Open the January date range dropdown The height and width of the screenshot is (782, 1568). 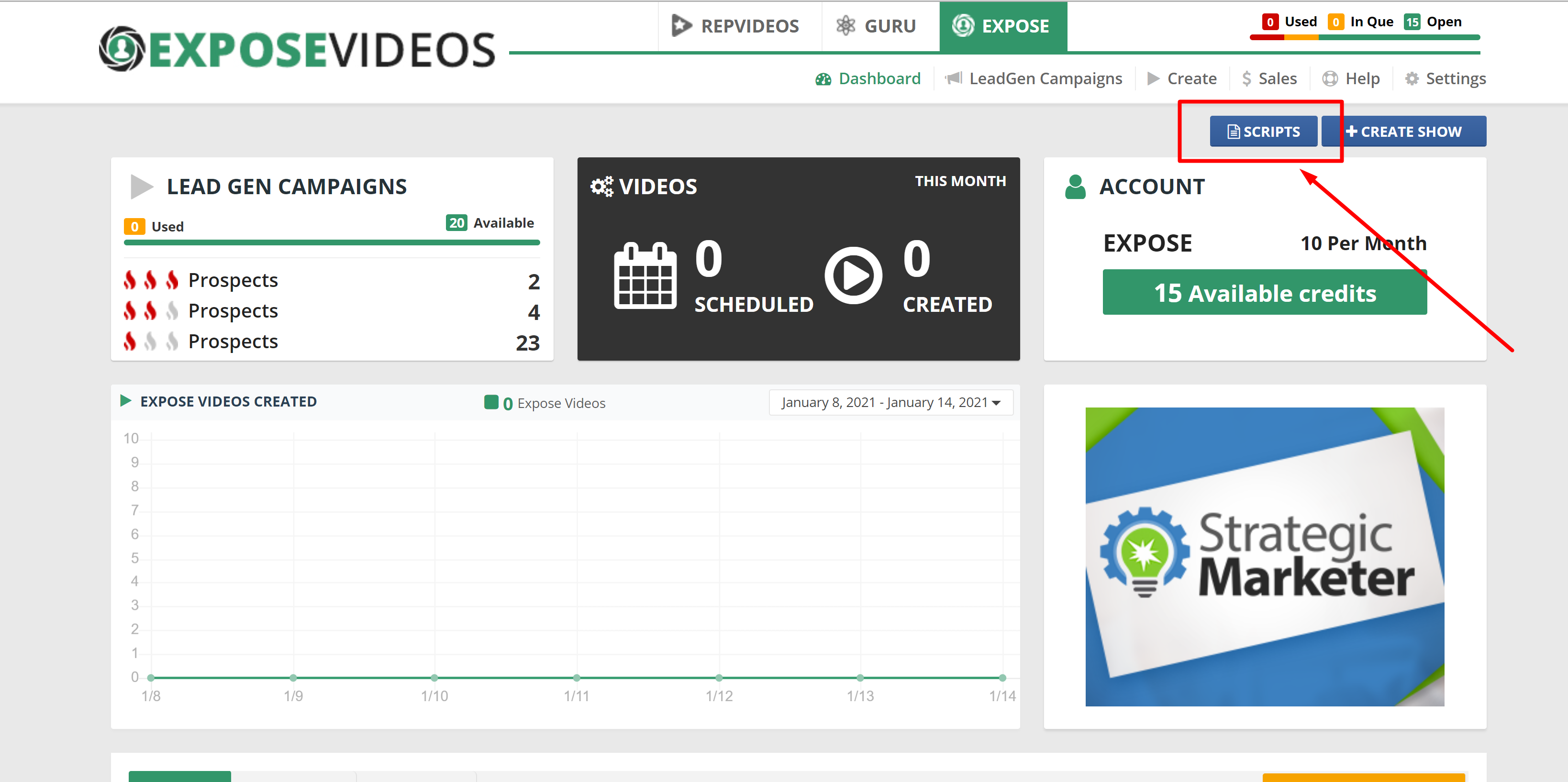pos(890,402)
